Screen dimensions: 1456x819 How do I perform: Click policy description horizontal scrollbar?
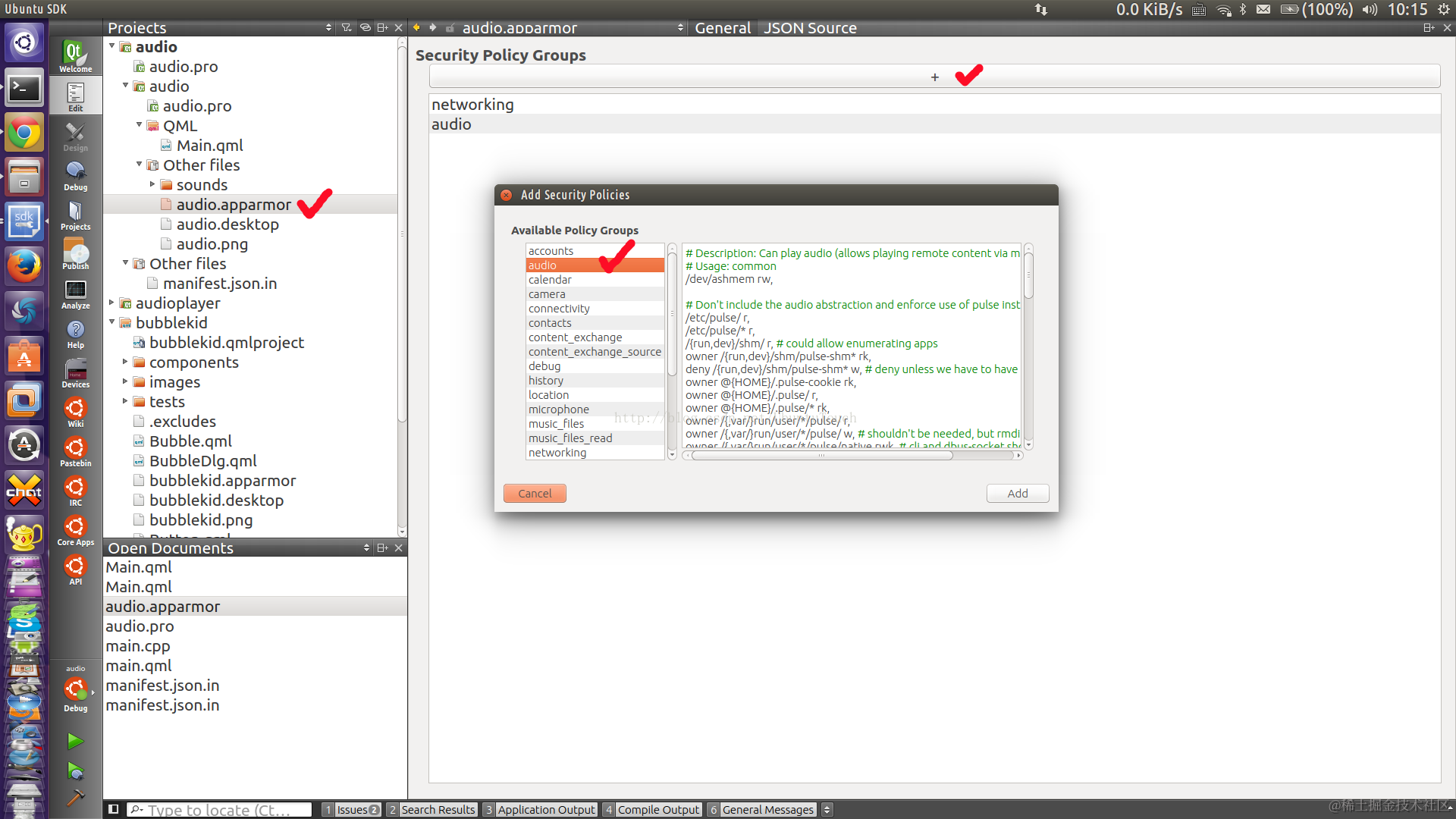click(821, 456)
